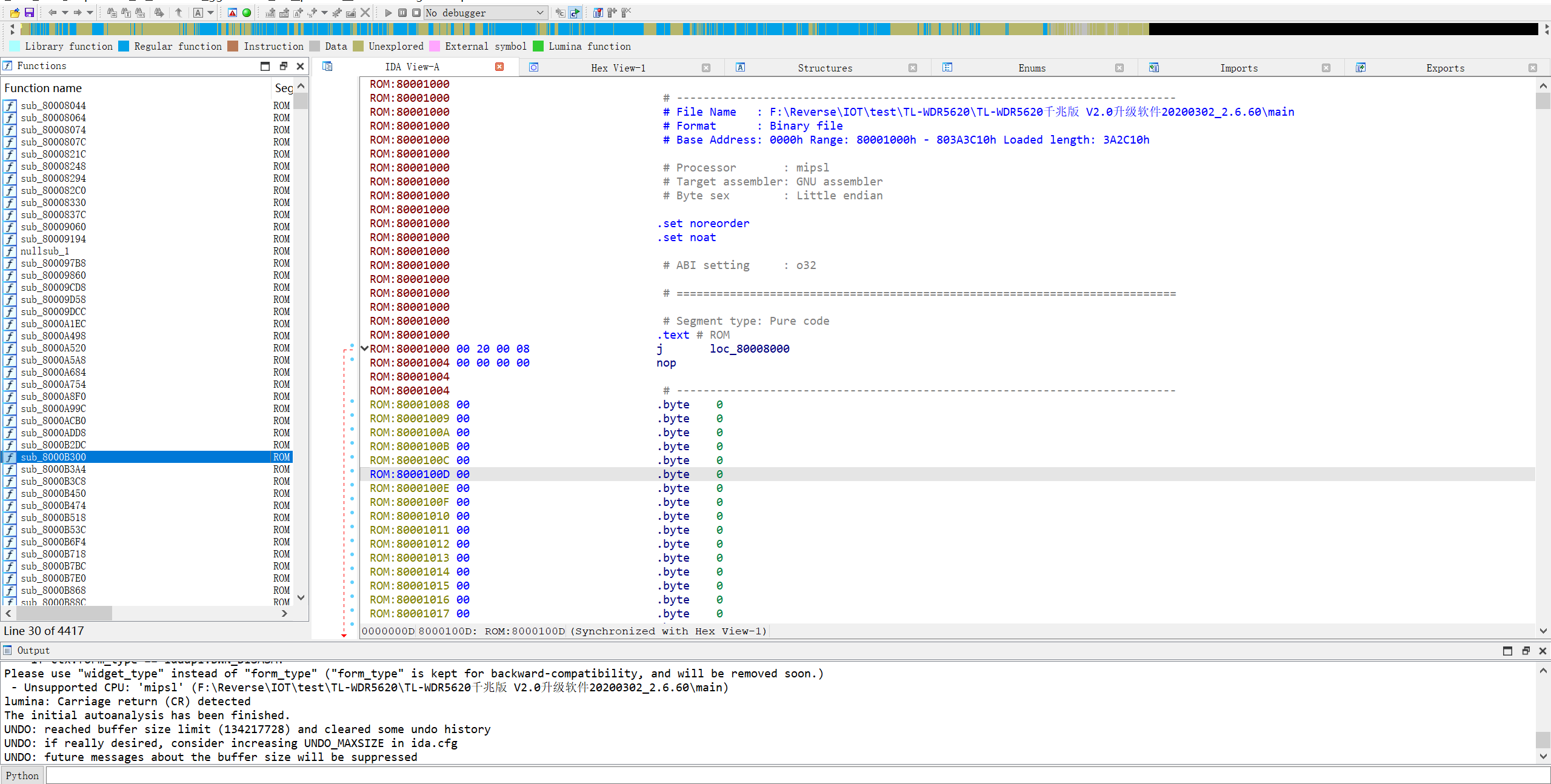
Task: Save the database with floppy disk icon
Action: click(x=28, y=12)
